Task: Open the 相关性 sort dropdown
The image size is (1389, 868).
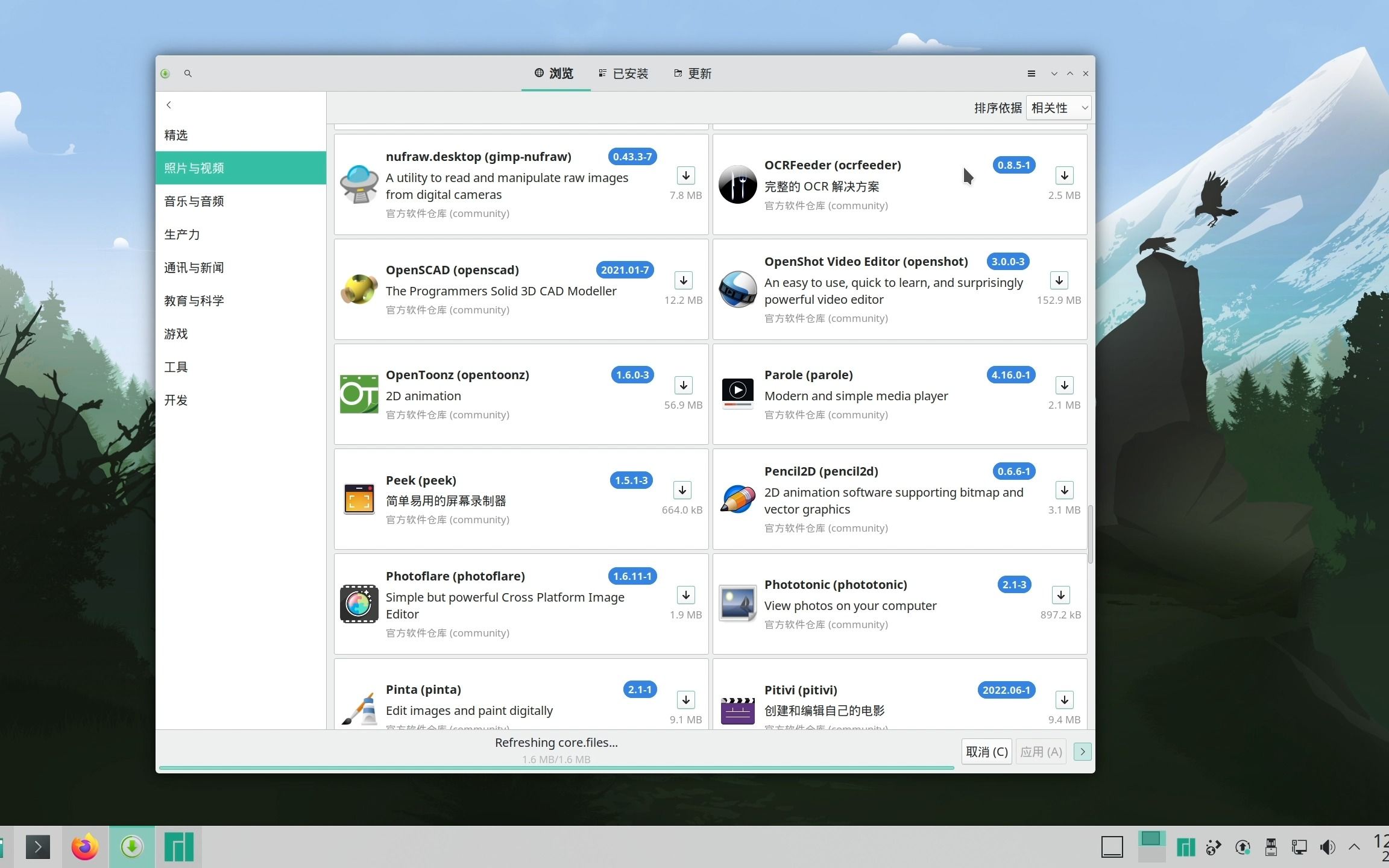Action: pyautogui.click(x=1058, y=107)
